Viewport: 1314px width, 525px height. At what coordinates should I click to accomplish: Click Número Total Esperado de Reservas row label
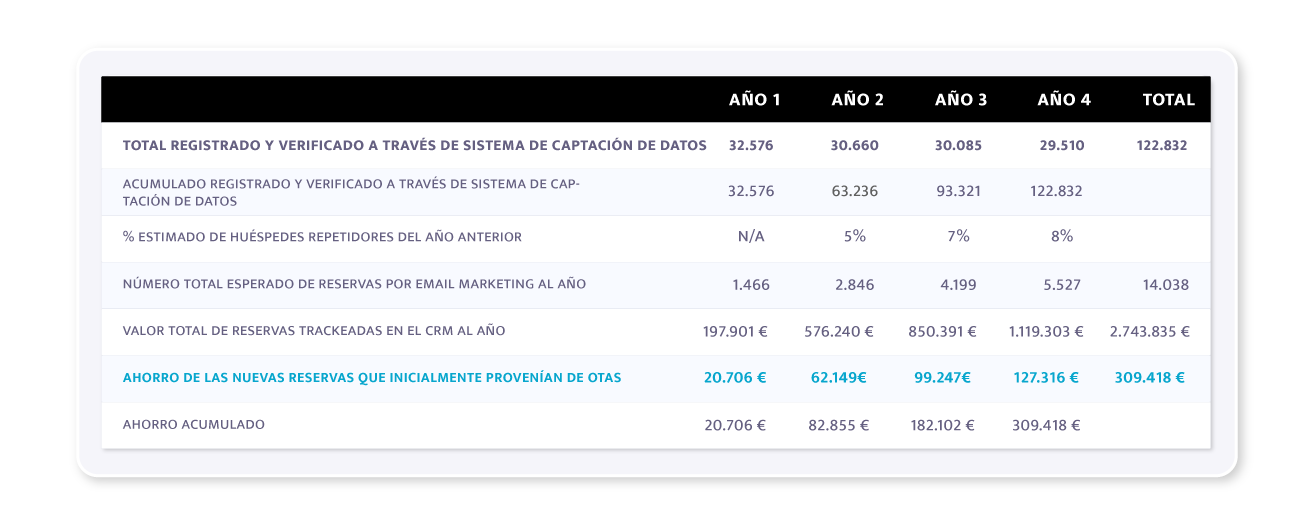click(354, 284)
